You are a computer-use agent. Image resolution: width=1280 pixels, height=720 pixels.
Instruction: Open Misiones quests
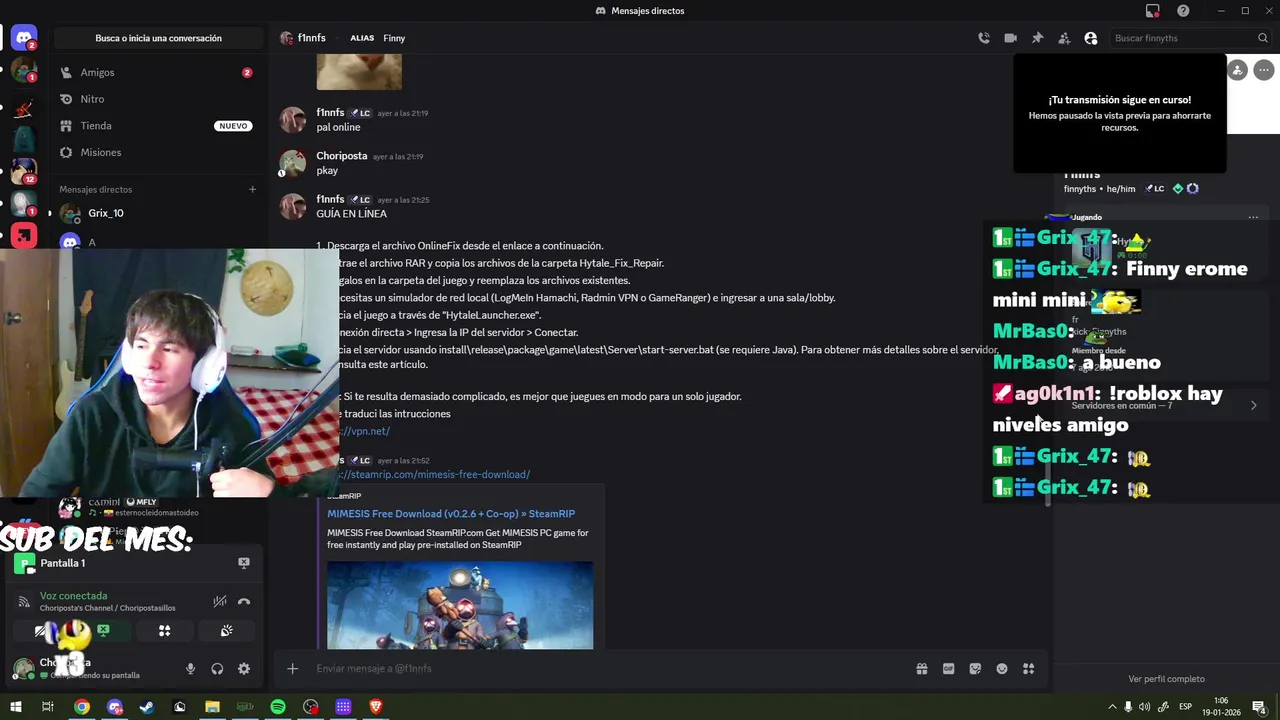point(157,152)
